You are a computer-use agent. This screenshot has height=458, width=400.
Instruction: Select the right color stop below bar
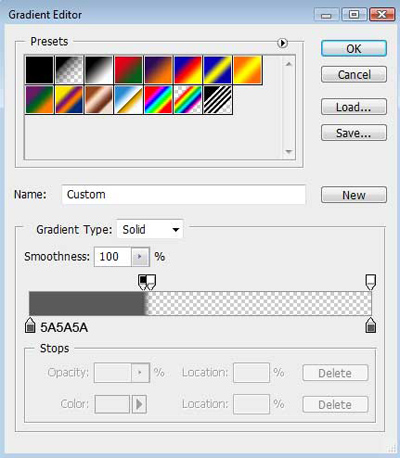(x=371, y=325)
